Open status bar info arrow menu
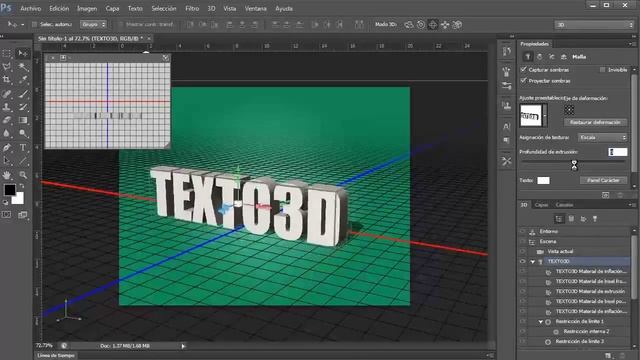This screenshot has height=360, width=640. click(183, 346)
